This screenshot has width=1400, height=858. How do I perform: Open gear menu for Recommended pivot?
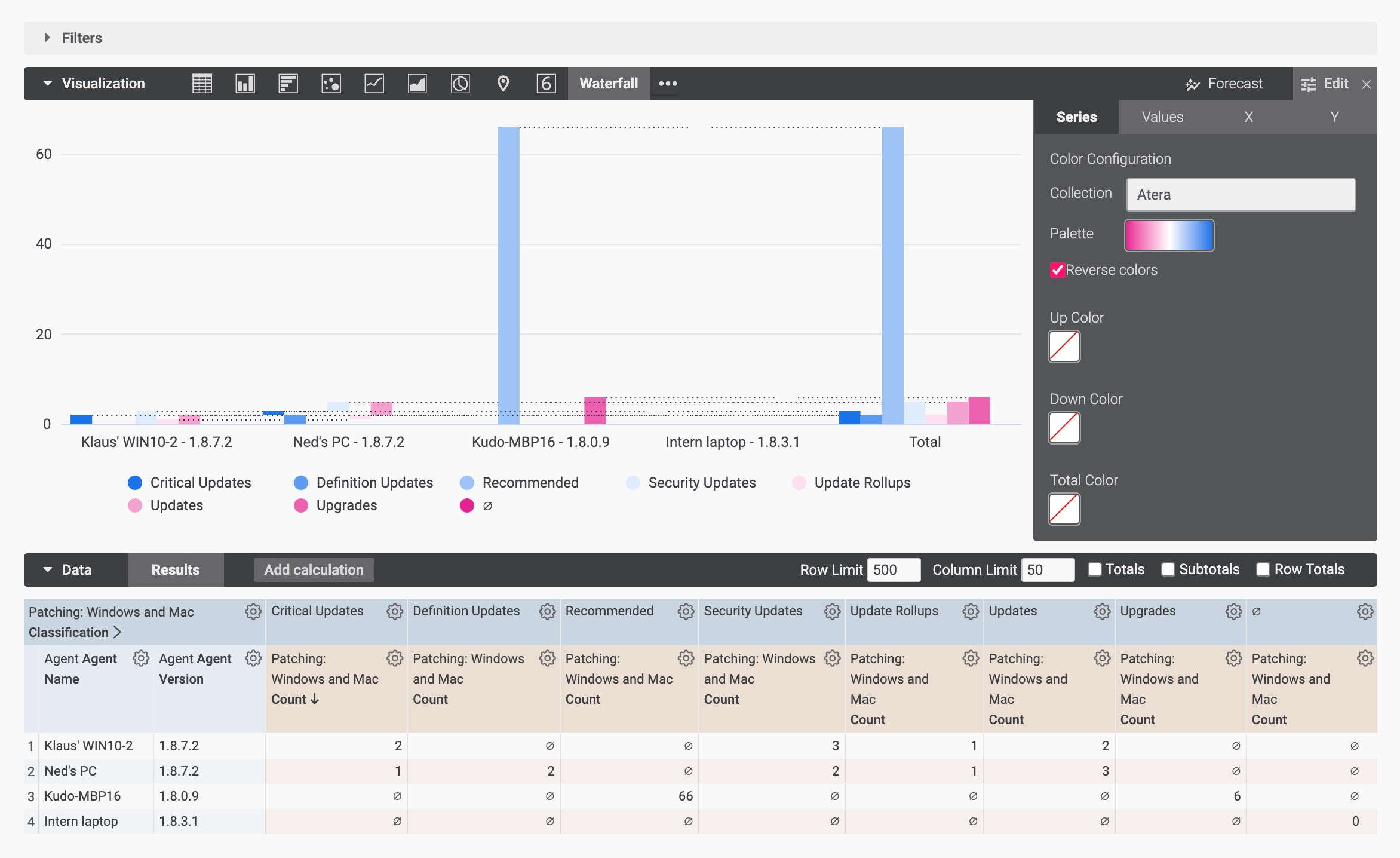pos(686,611)
